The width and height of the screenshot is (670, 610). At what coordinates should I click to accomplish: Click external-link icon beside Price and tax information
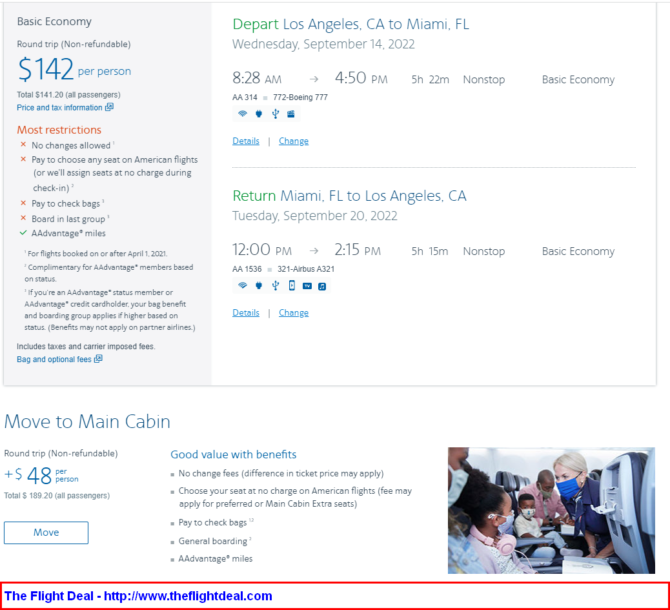[109, 107]
